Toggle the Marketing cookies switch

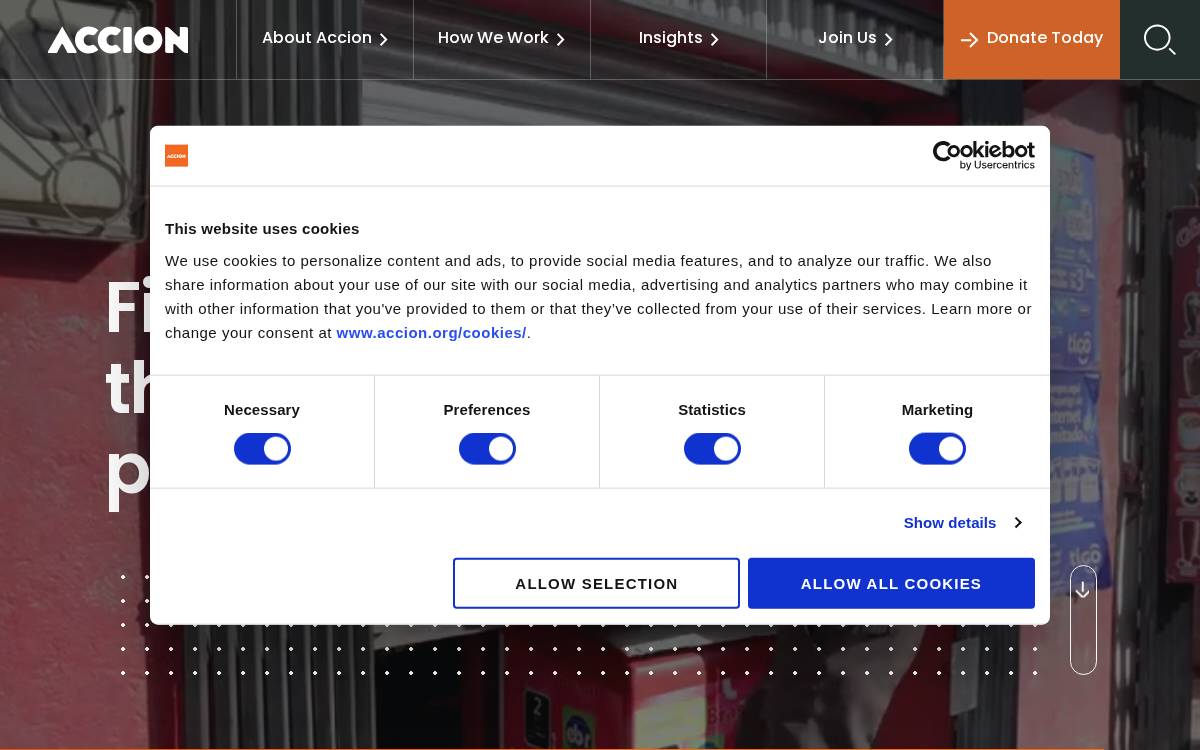937,449
